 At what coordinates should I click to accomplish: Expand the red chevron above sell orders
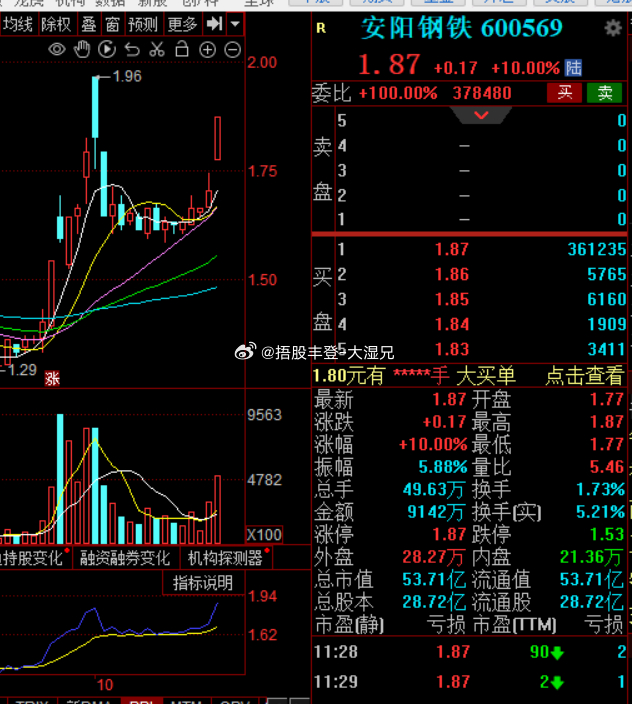click(x=481, y=115)
